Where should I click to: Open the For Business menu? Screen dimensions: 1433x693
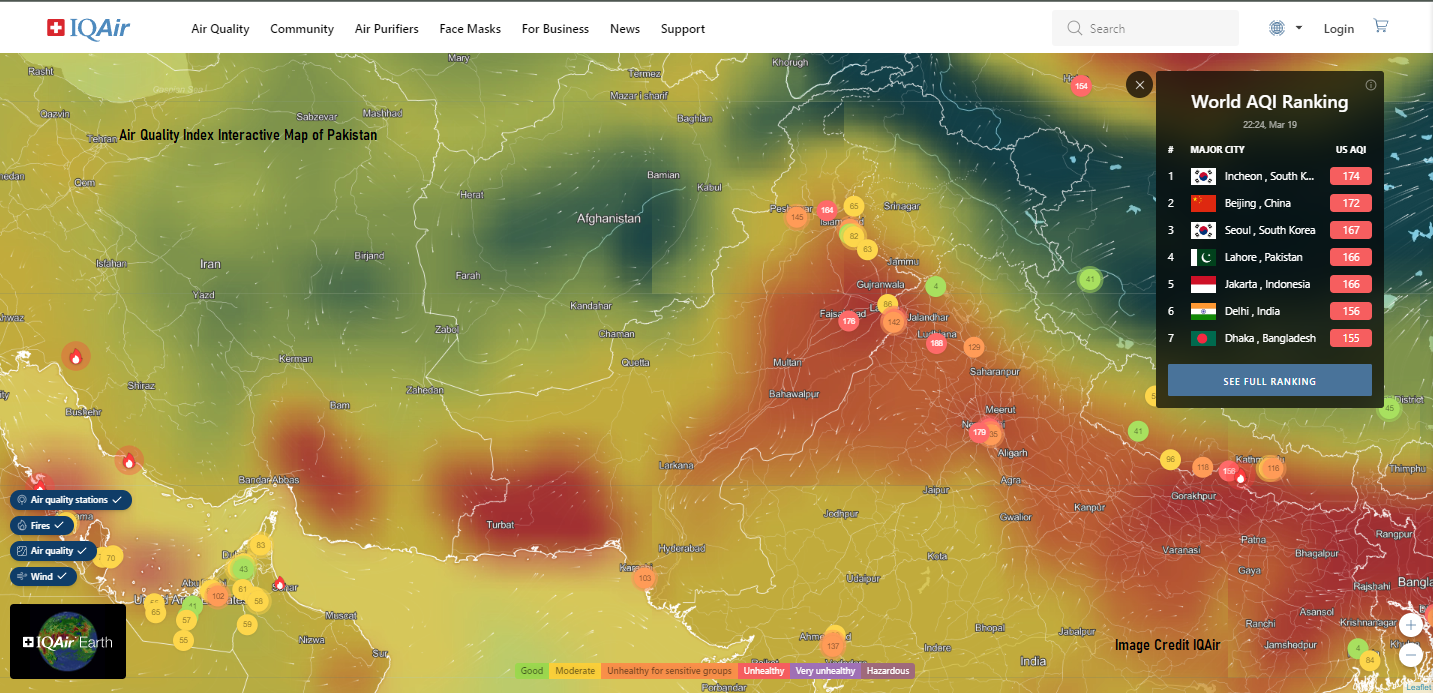[555, 29]
